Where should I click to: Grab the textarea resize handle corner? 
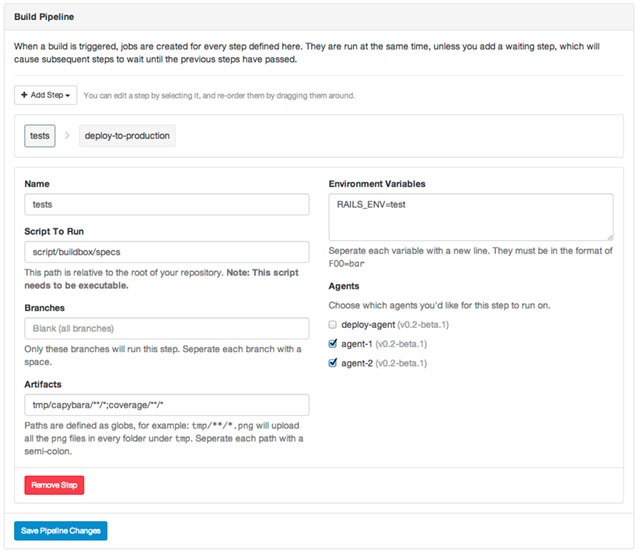tap(610, 237)
